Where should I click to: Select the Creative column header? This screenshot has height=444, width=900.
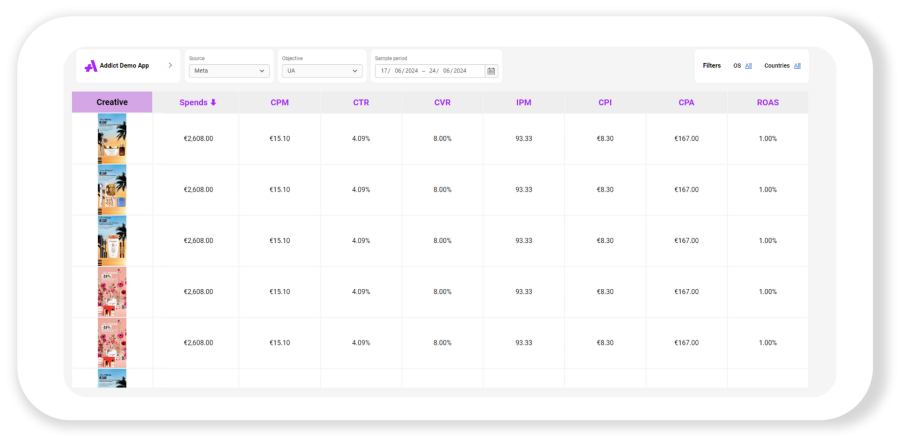(112, 102)
